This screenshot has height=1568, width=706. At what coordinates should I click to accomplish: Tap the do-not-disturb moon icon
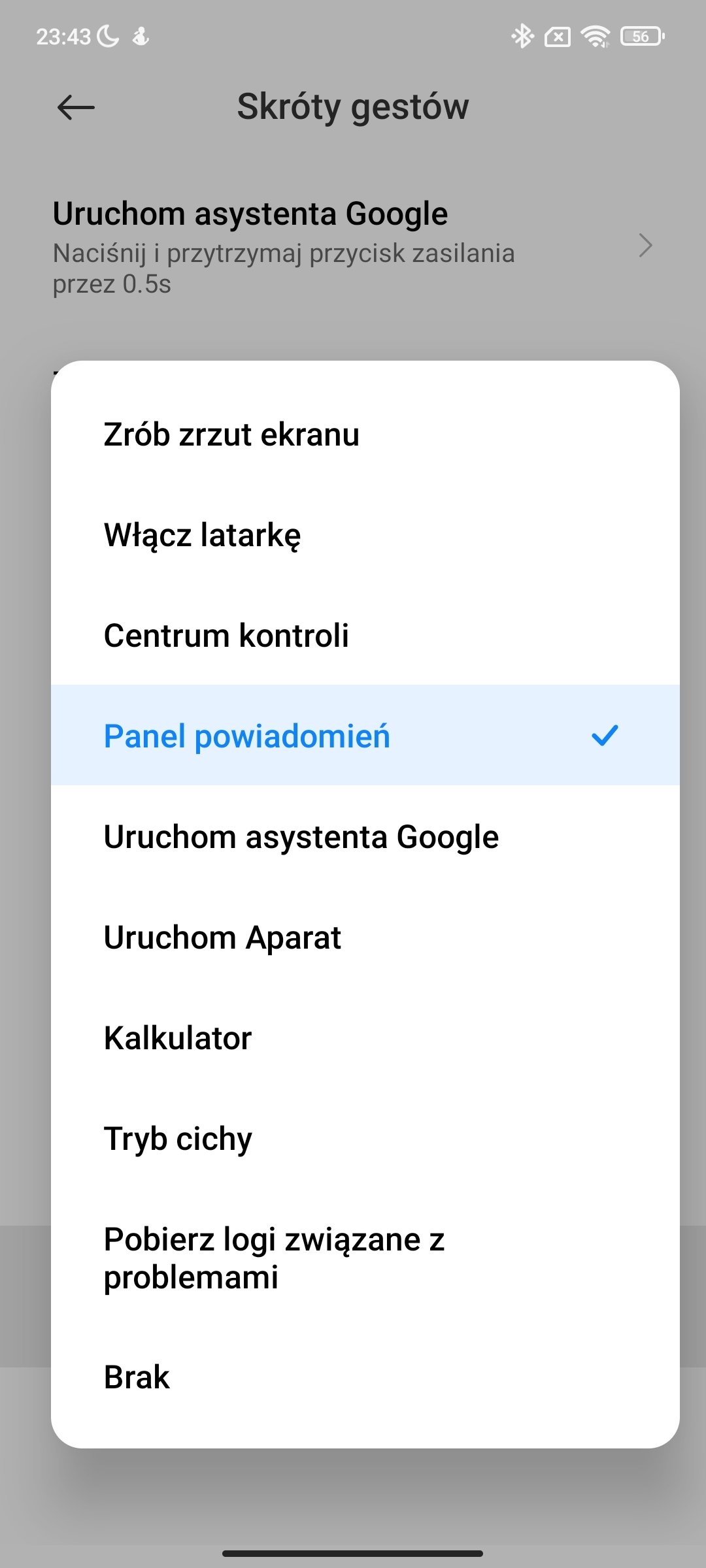coord(108,36)
